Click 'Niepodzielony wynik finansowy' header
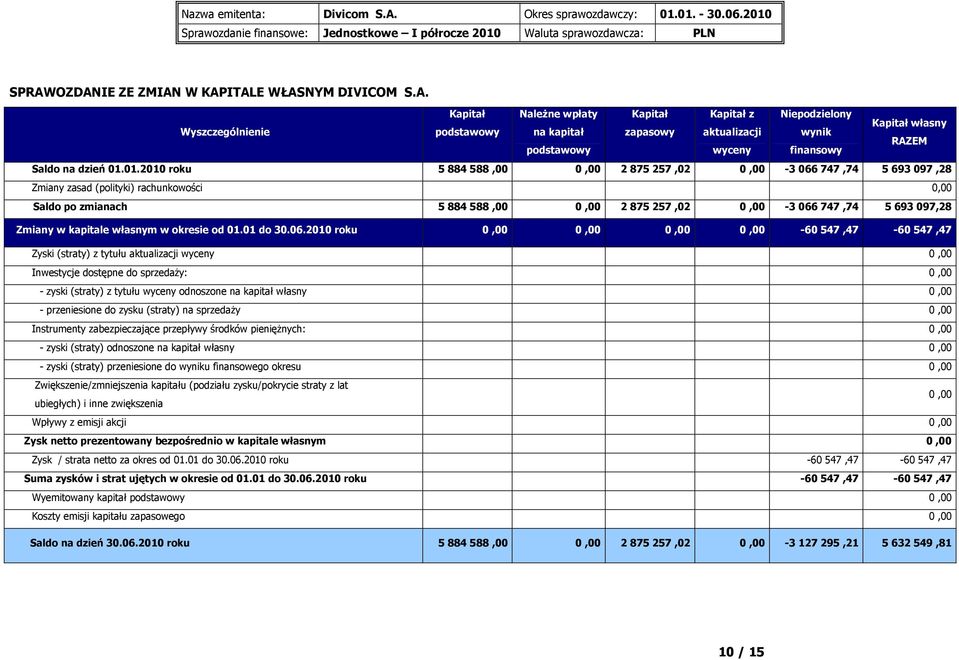The width and height of the screenshot is (959, 660). [x=816, y=132]
